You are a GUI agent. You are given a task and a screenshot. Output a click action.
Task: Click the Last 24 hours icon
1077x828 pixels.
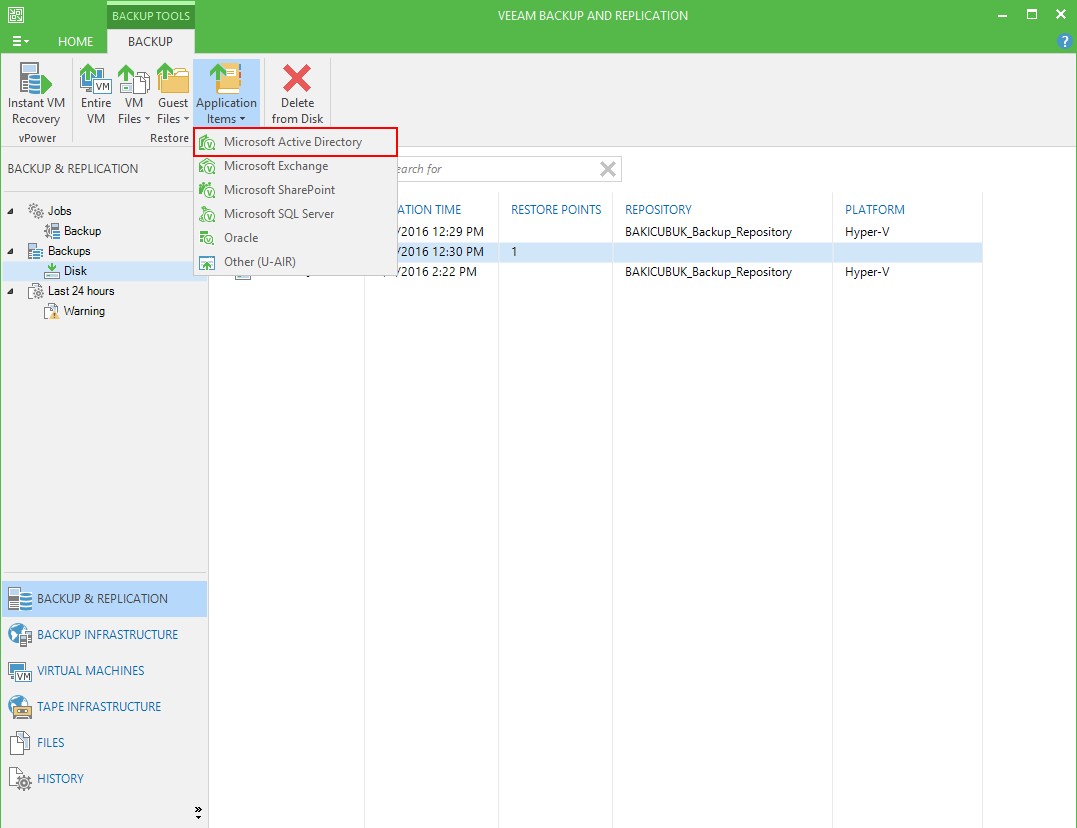click(36, 291)
